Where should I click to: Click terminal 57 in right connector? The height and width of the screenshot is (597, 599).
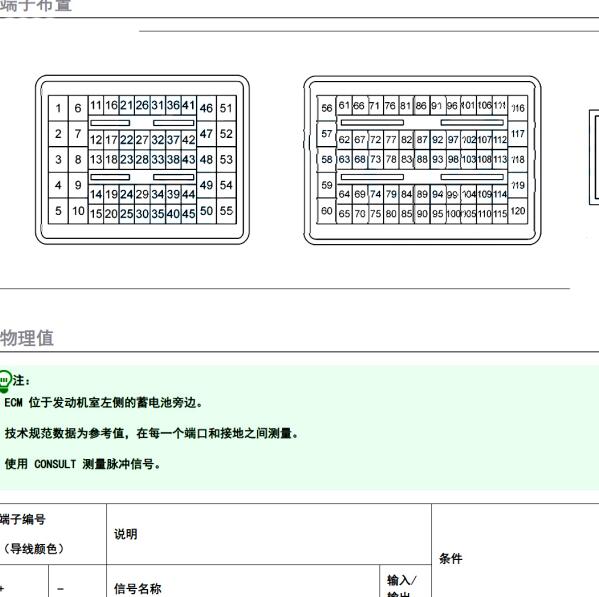(x=327, y=134)
